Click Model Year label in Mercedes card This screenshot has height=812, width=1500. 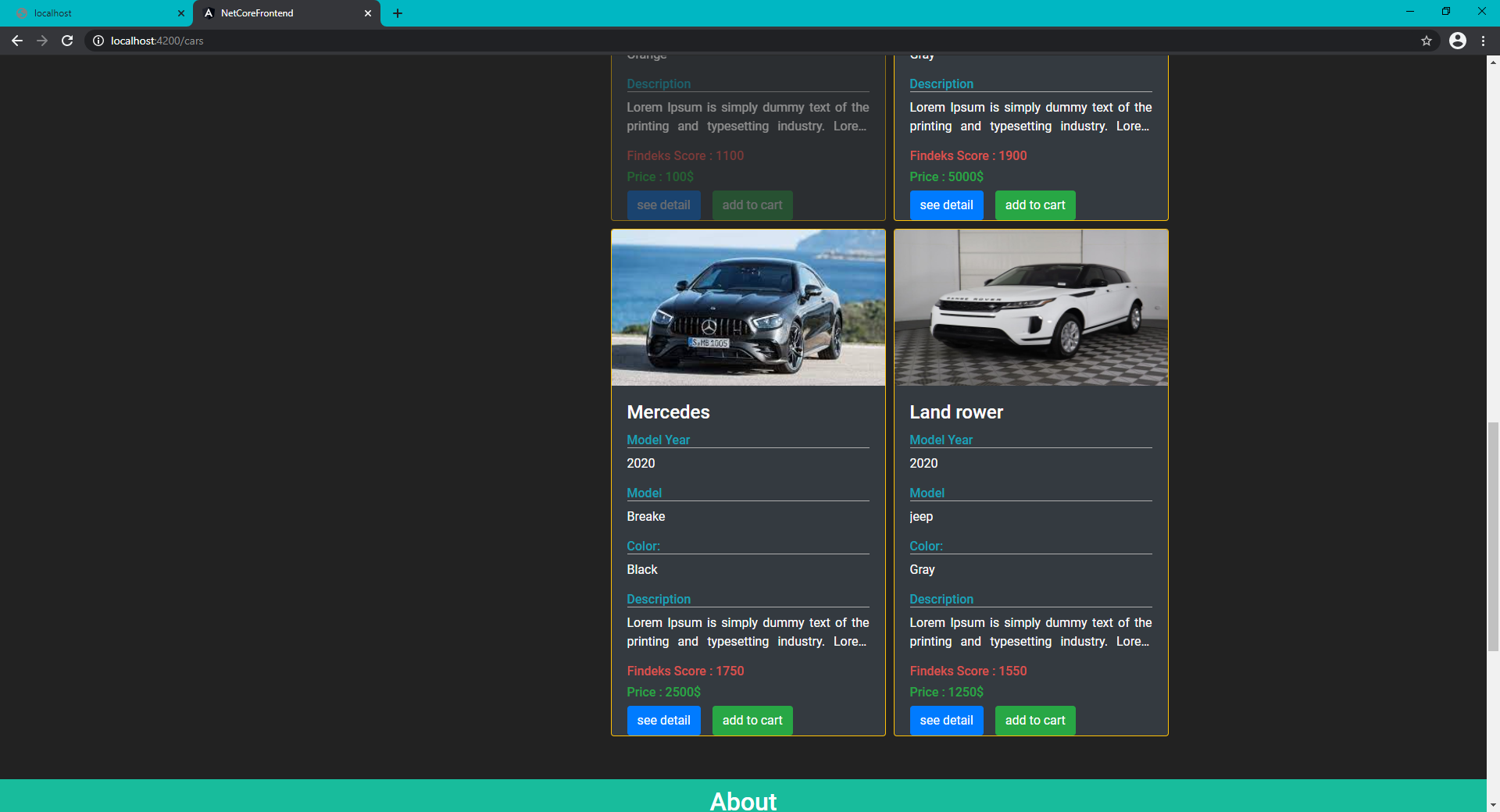659,440
